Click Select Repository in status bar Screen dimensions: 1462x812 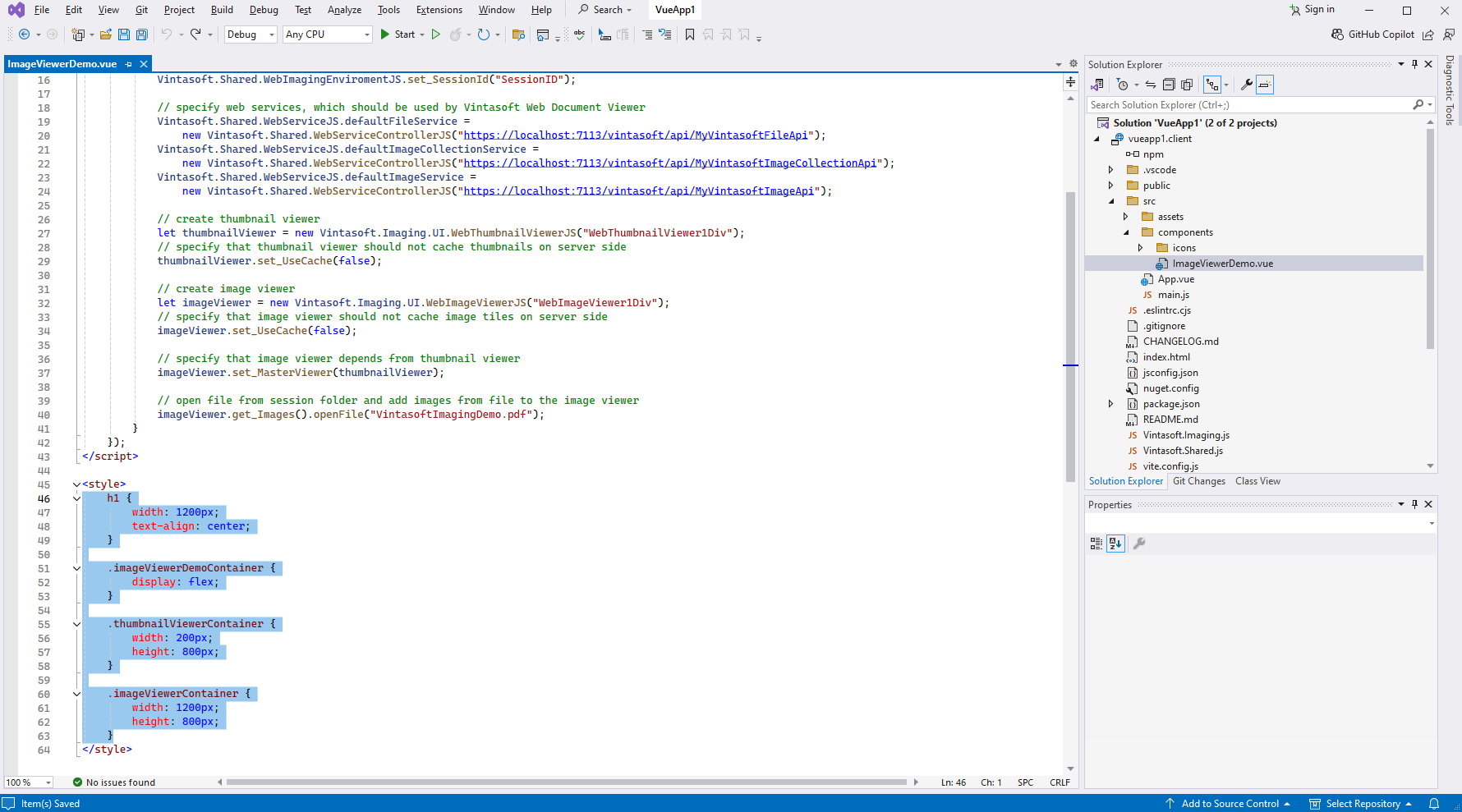(x=1360, y=804)
